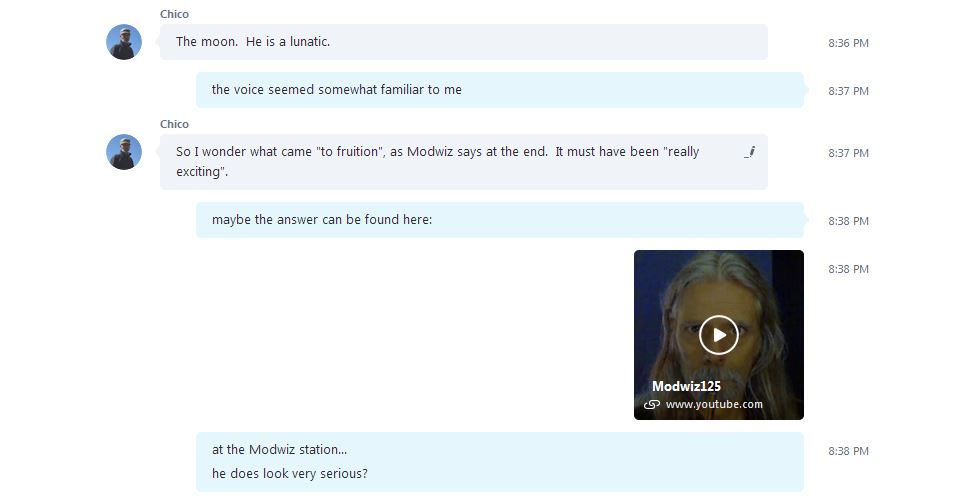This screenshot has width=977, height=503.
Task: Click the link chain icon beside www.youtube.com
Action: coord(652,405)
